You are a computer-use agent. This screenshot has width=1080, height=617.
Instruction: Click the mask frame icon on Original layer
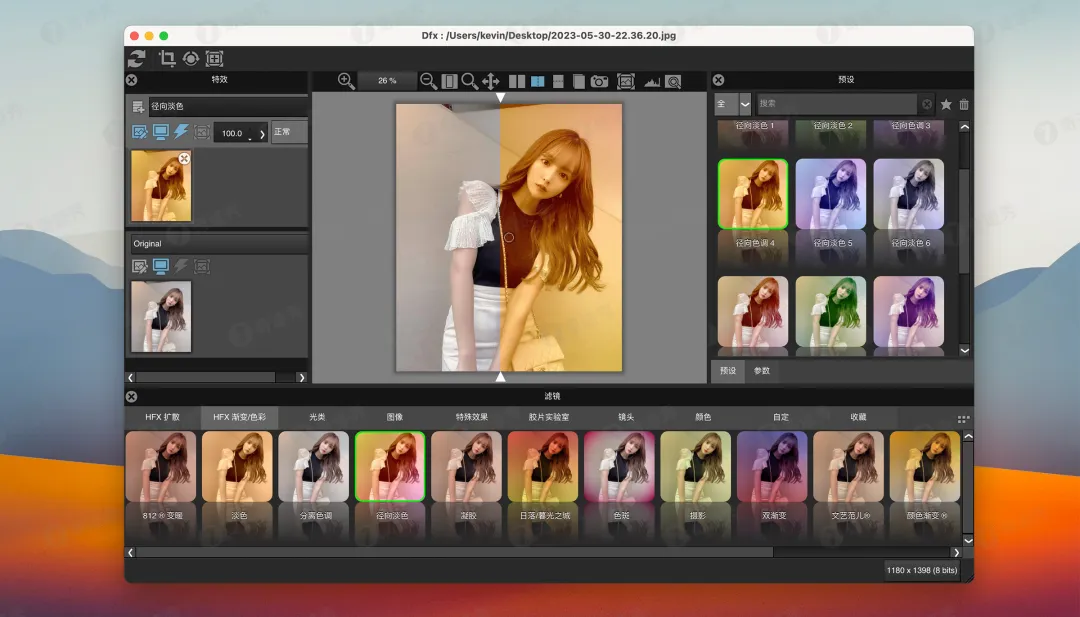(x=202, y=266)
